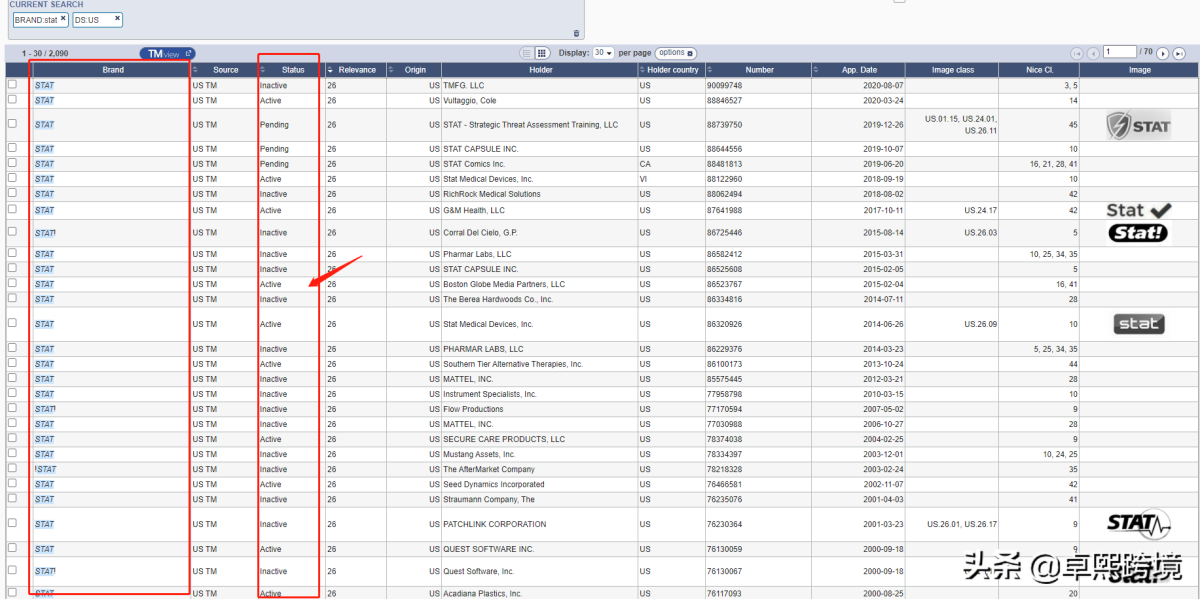This screenshot has width=1200, height=599.
Task: Go to the first results page
Action: 1077,53
